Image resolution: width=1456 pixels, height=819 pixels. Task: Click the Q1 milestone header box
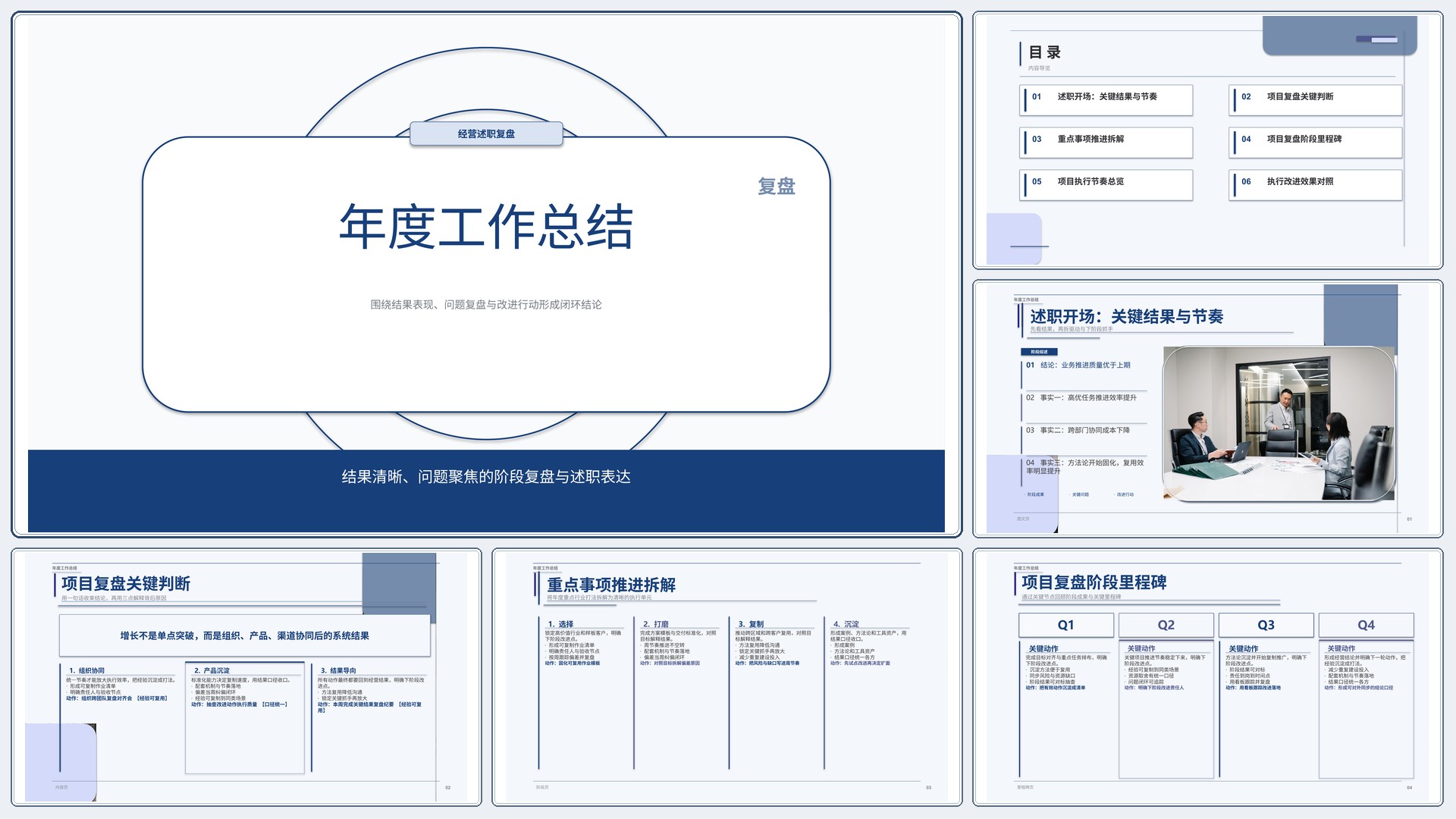[x=1066, y=625]
